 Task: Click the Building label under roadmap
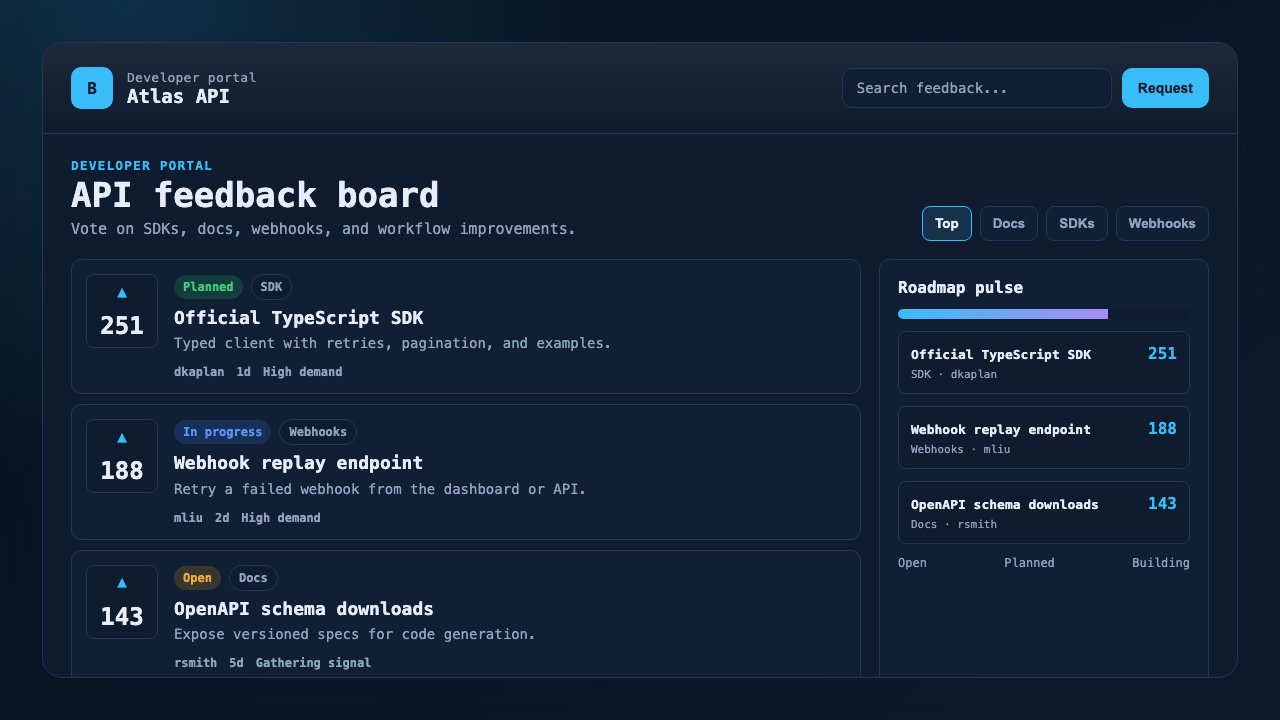(x=1161, y=563)
